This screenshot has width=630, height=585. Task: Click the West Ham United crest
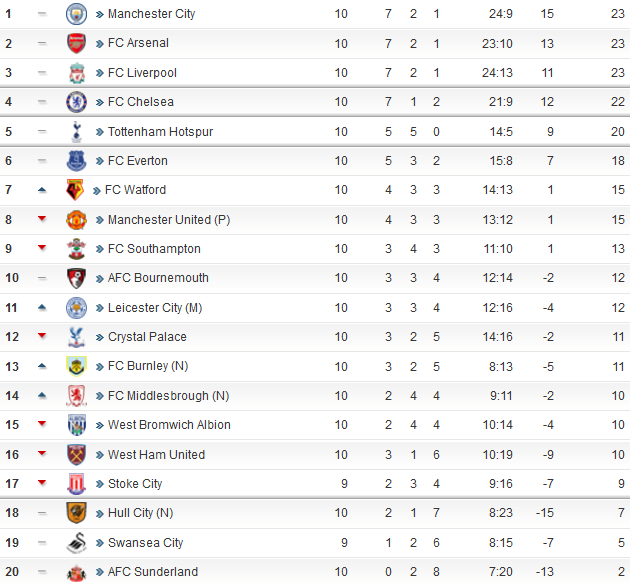(76, 455)
